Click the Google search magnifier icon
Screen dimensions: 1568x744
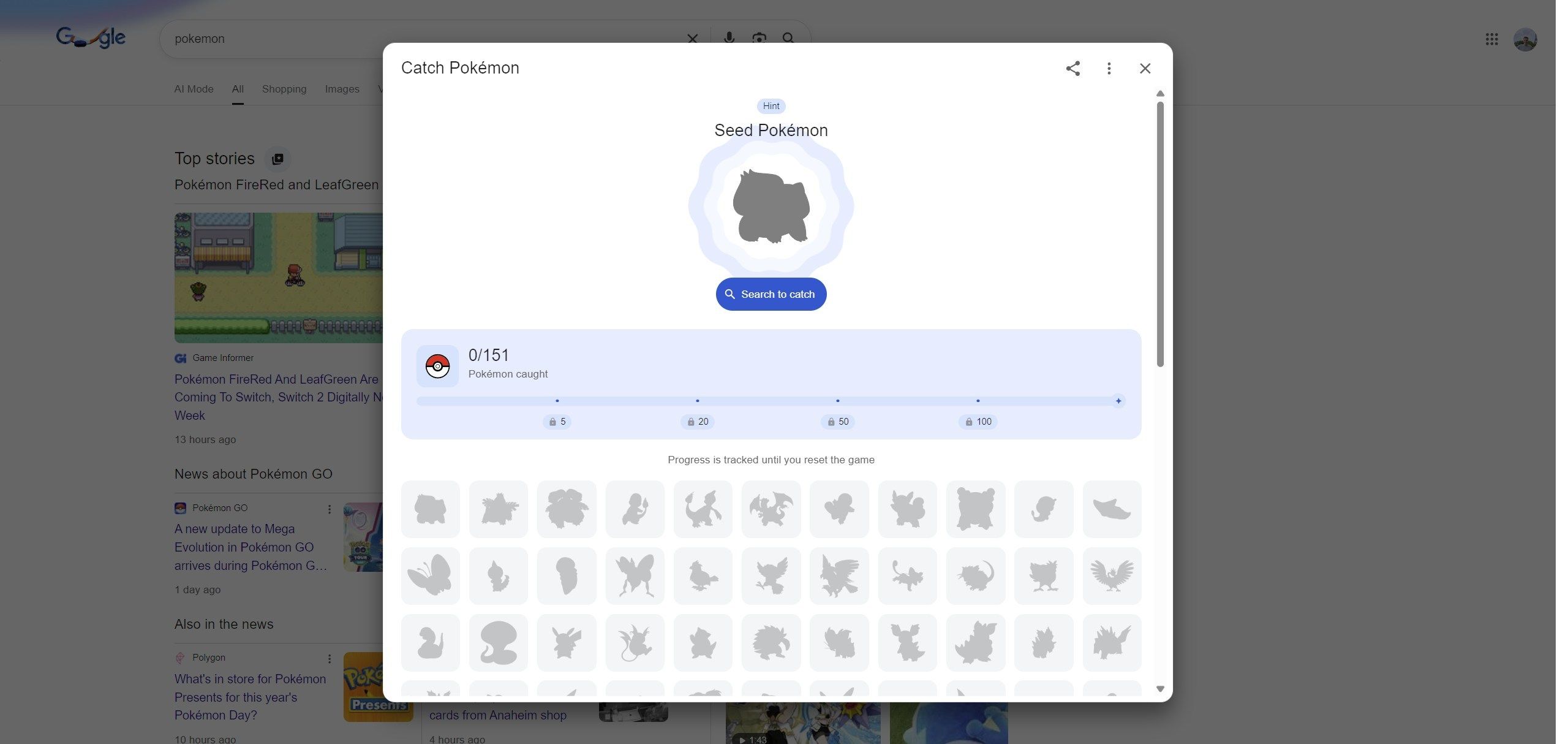pos(788,38)
